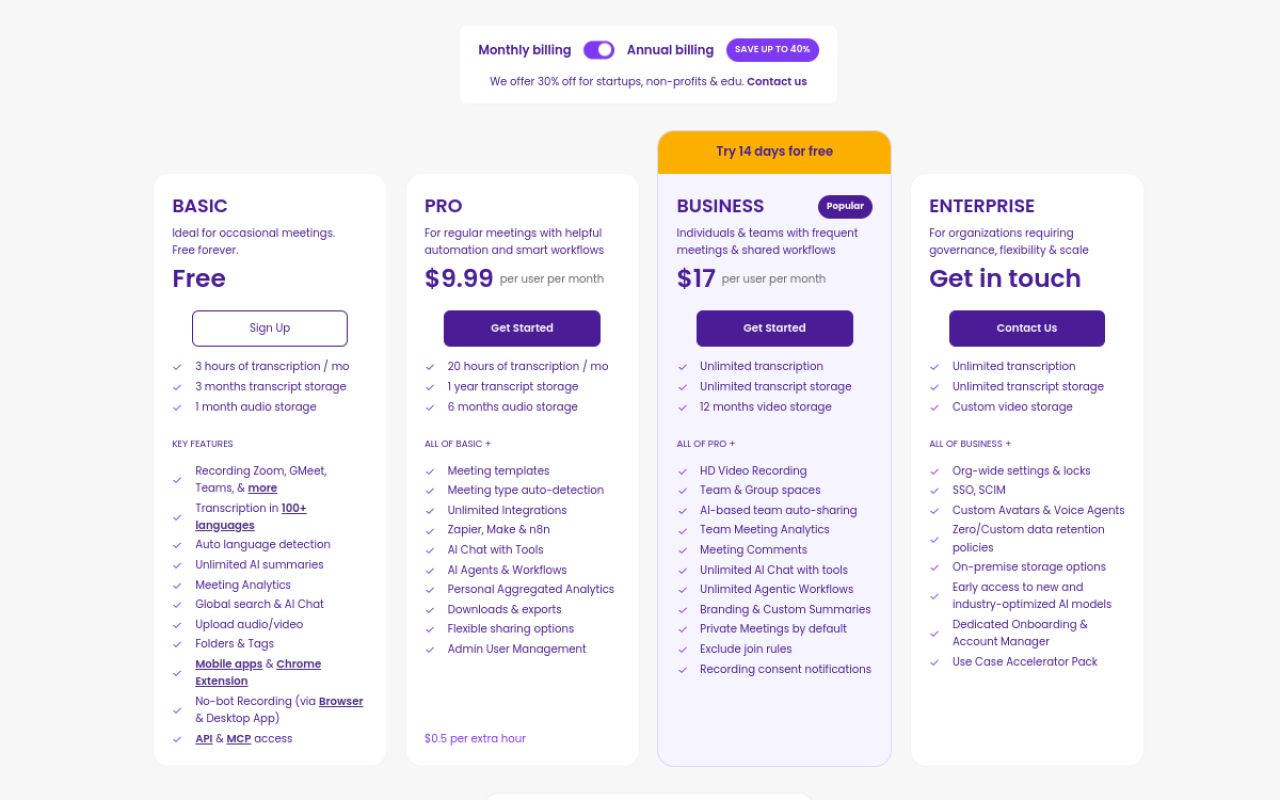Click the Monthly billing label

click(524, 49)
